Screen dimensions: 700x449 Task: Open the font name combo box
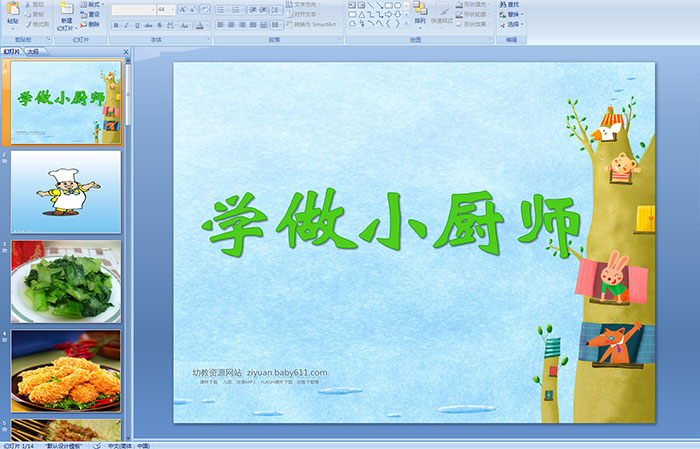pos(133,9)
